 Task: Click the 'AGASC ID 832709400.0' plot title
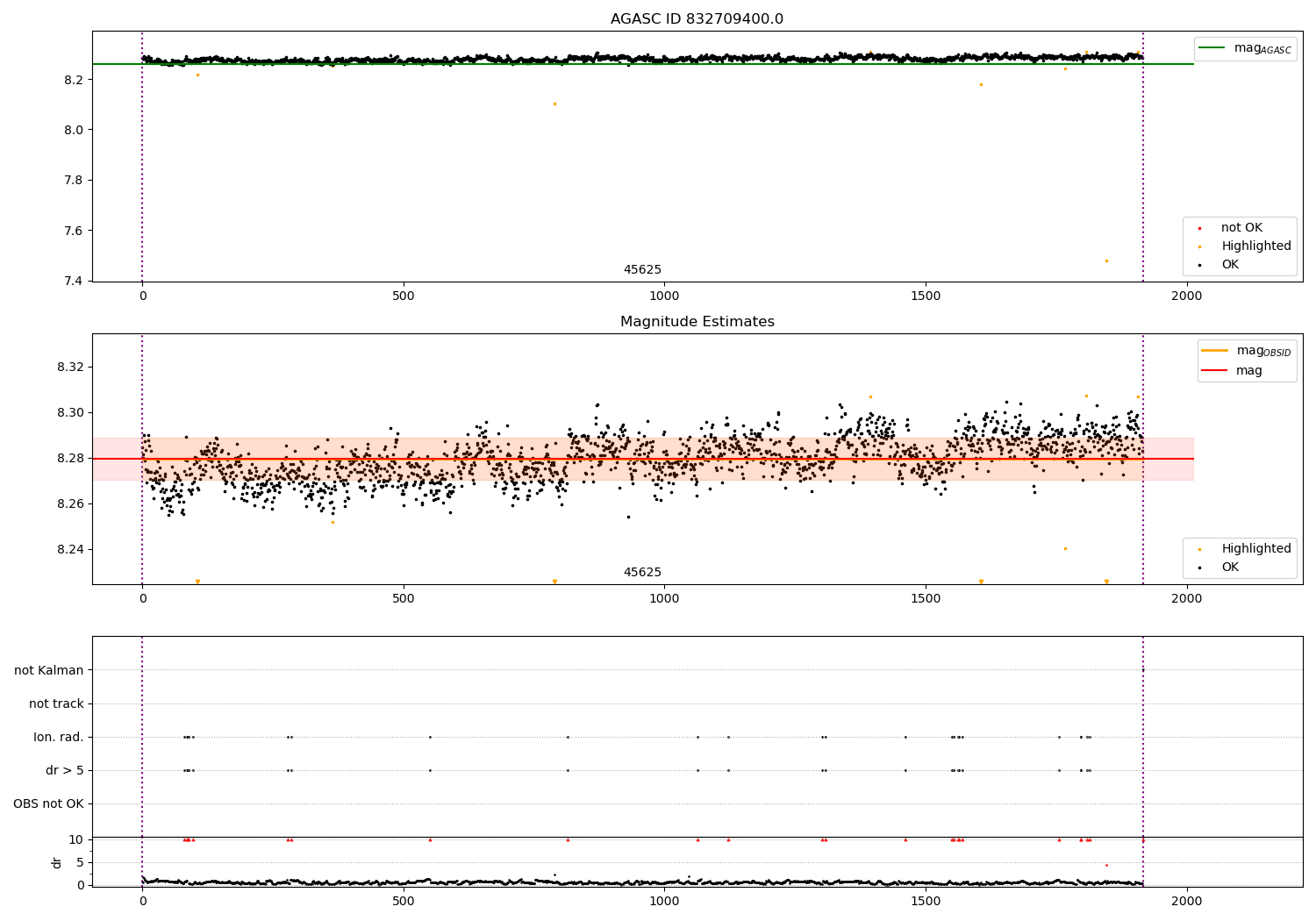[697, 19]
